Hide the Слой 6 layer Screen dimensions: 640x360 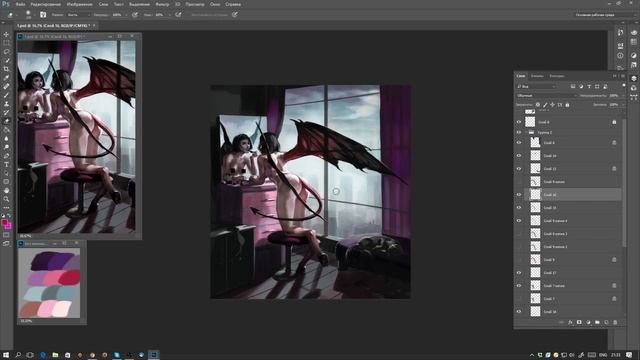click(x=519, y=143)
